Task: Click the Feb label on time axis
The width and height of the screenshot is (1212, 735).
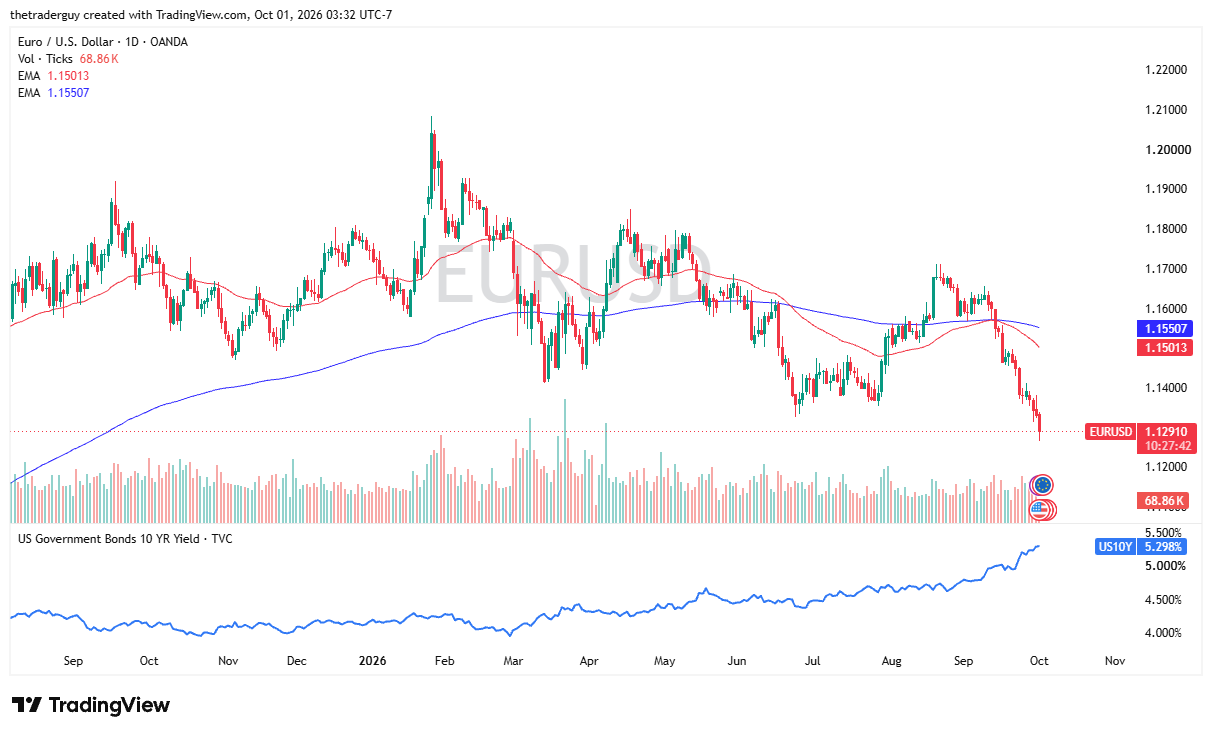Action: pyautogui.click(x=444, y=661)
